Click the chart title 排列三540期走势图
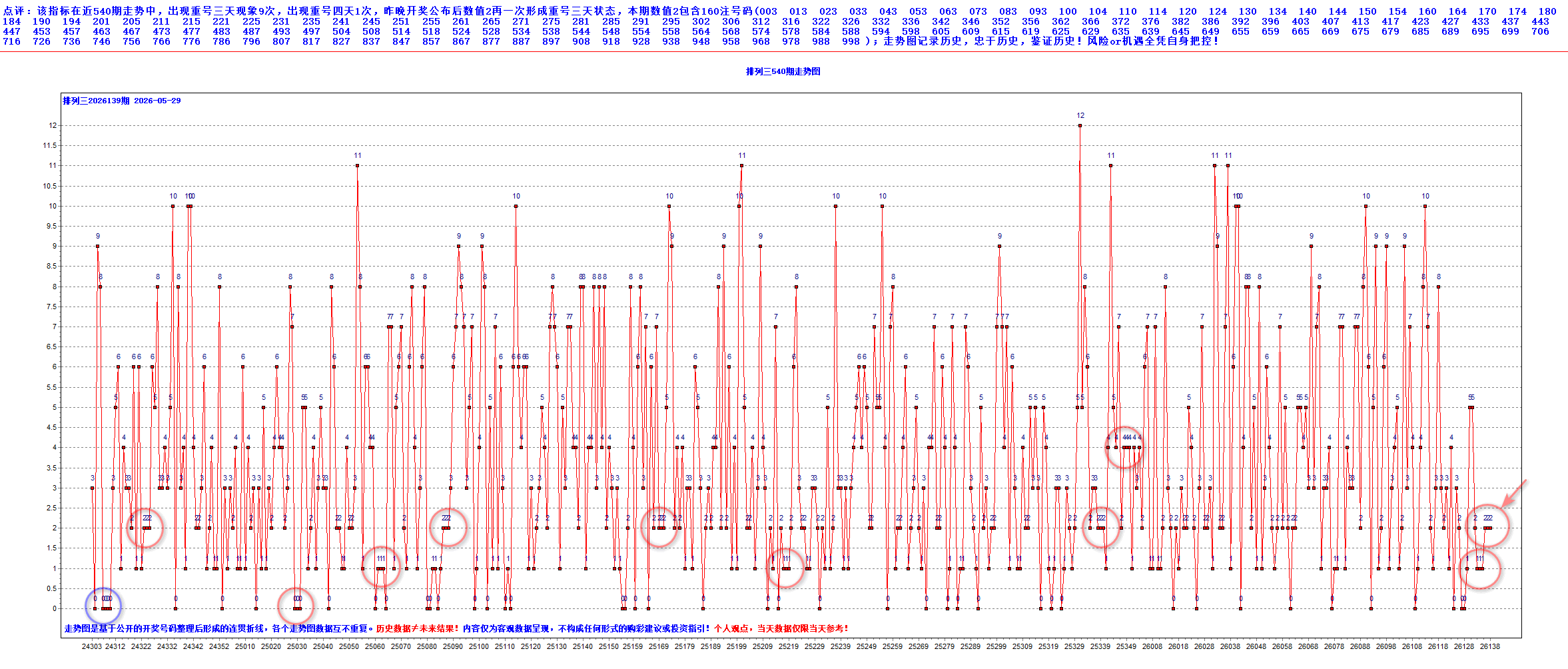The height and width of the screenshot is (669, 1568). pyautogui.click(x=783, y=71)
